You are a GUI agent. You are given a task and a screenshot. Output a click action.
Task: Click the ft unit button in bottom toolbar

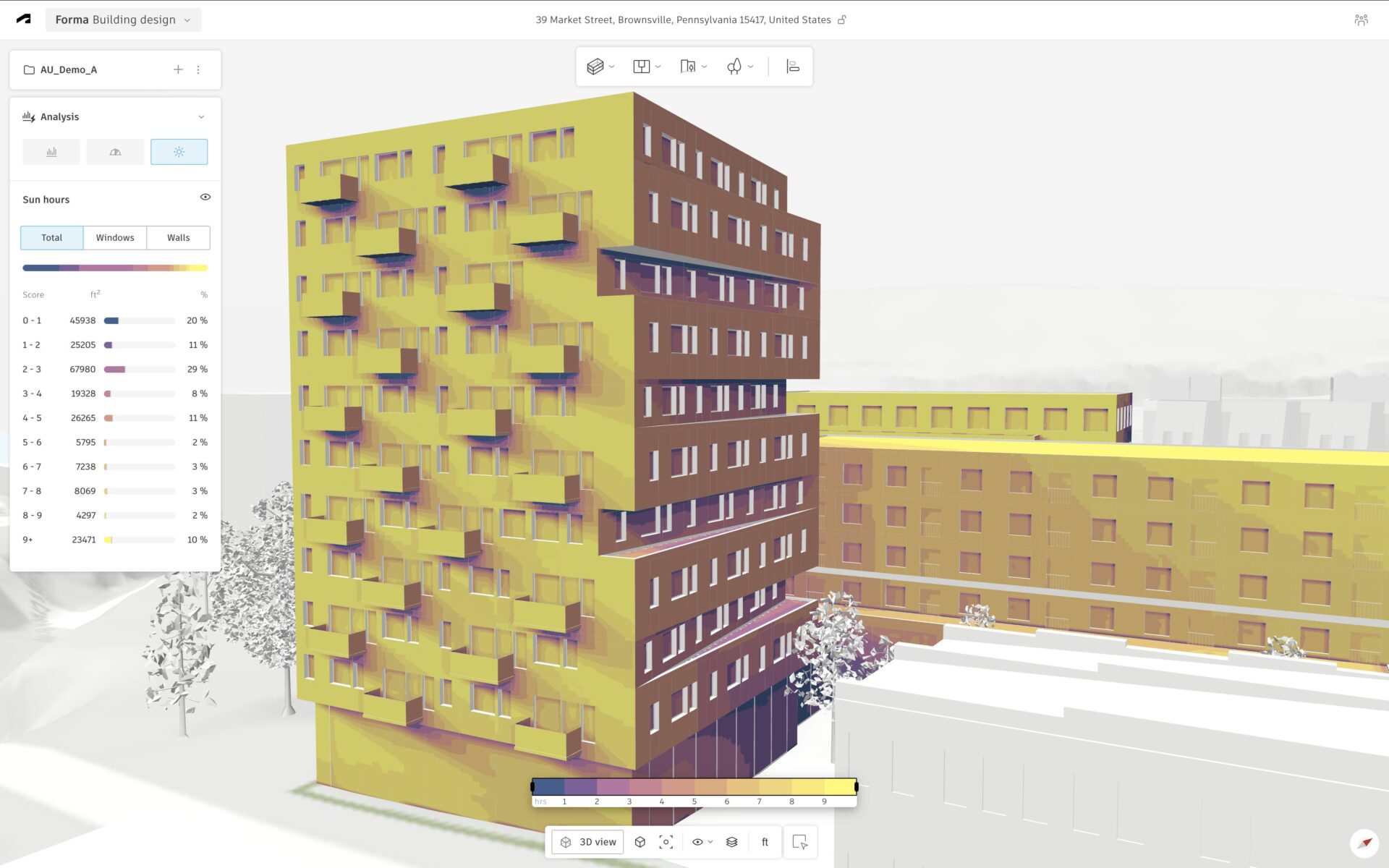764,841
